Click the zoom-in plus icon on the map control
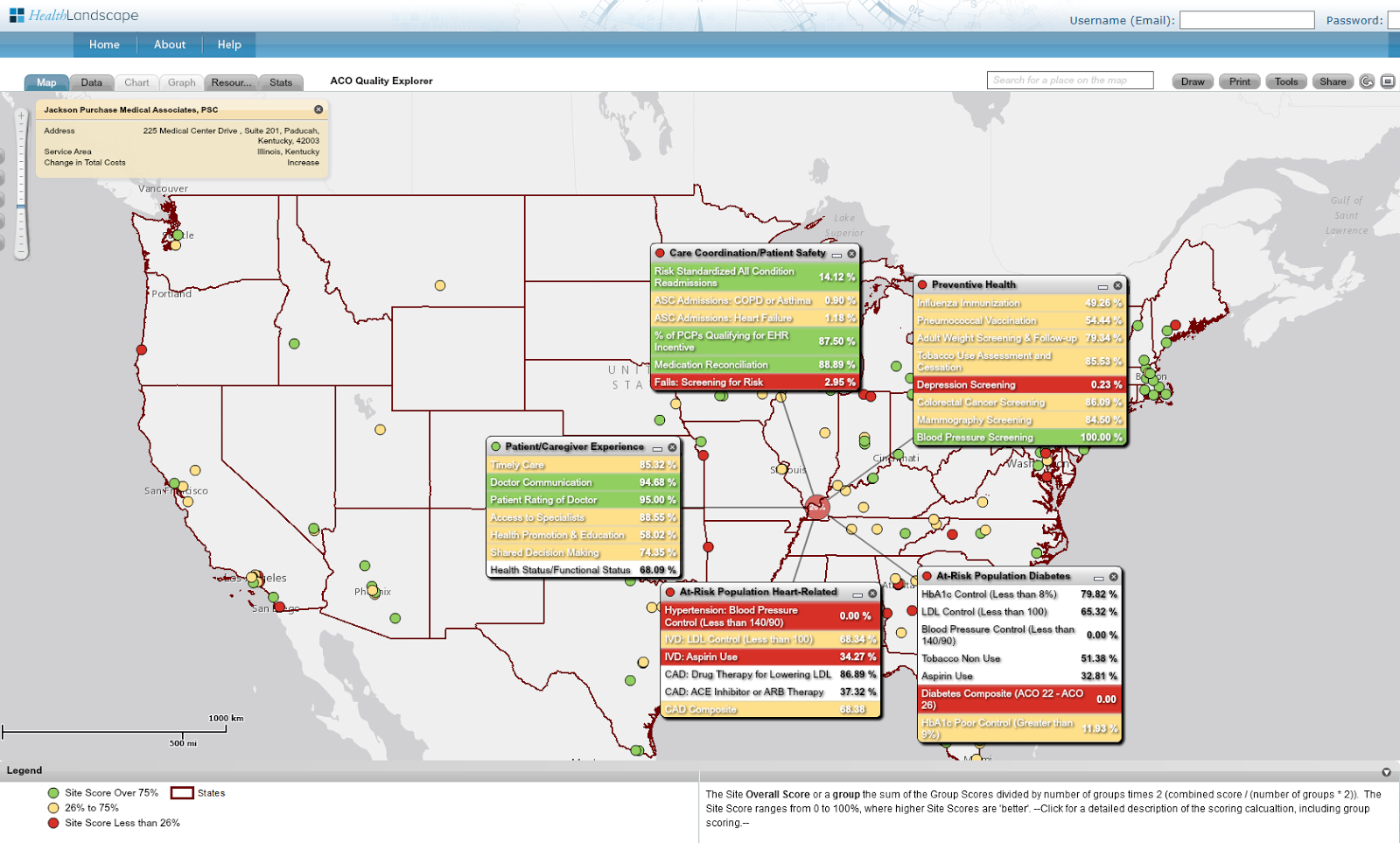This screenshot has width=1400, height=843. coord(21,114)
